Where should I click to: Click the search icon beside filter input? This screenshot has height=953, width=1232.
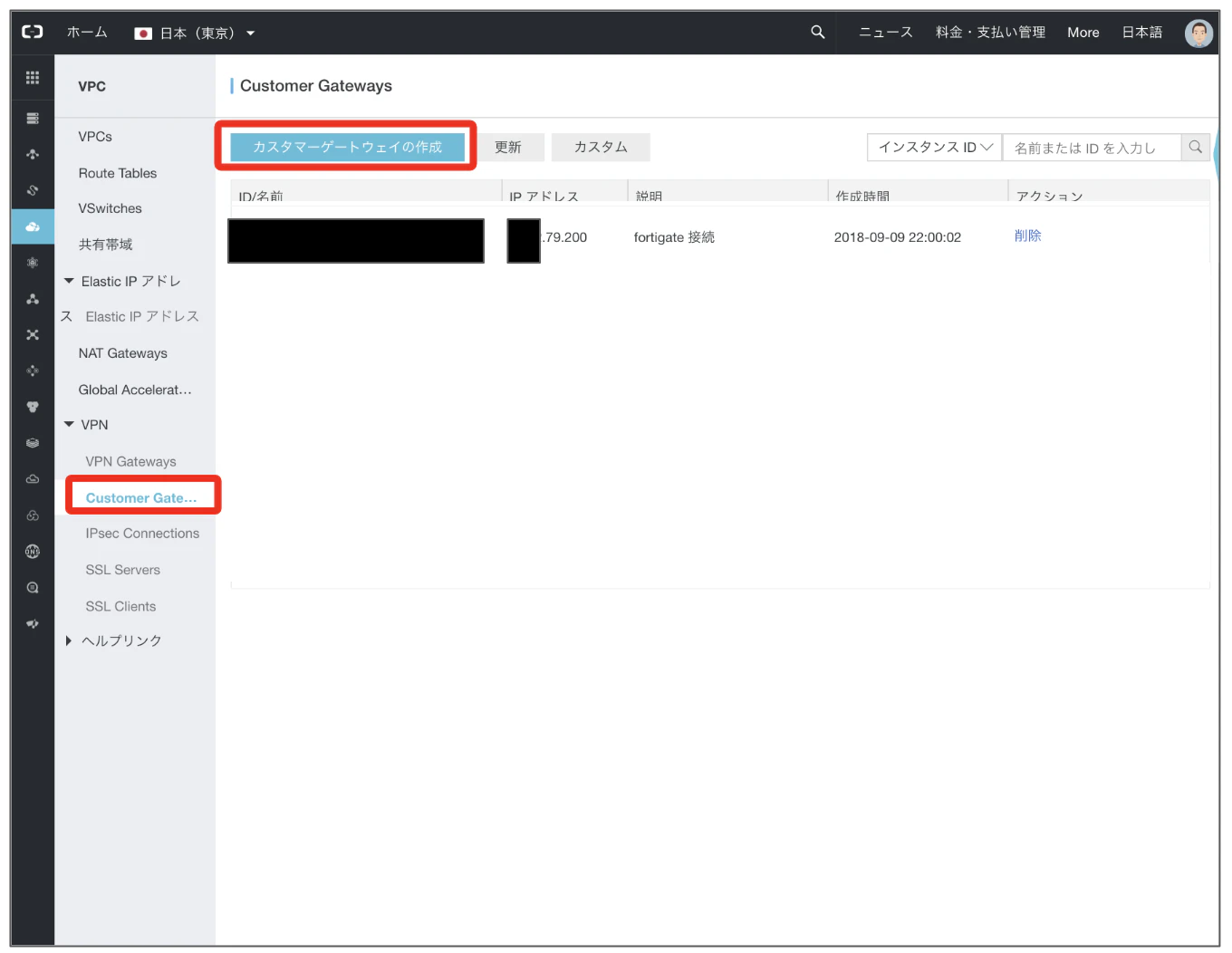[1196, 147]
